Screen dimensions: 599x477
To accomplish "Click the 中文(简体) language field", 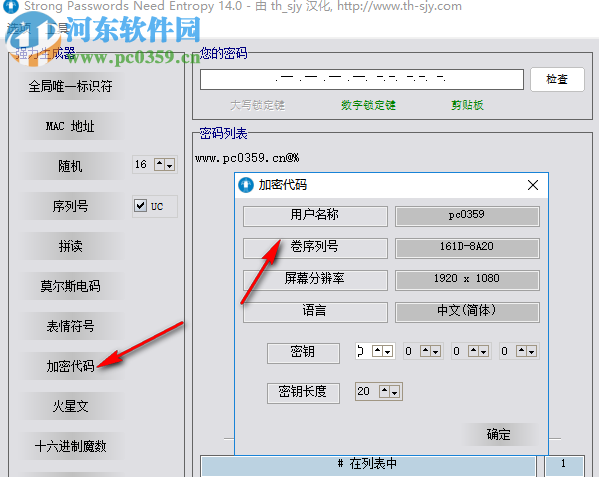I will [467, 312].
